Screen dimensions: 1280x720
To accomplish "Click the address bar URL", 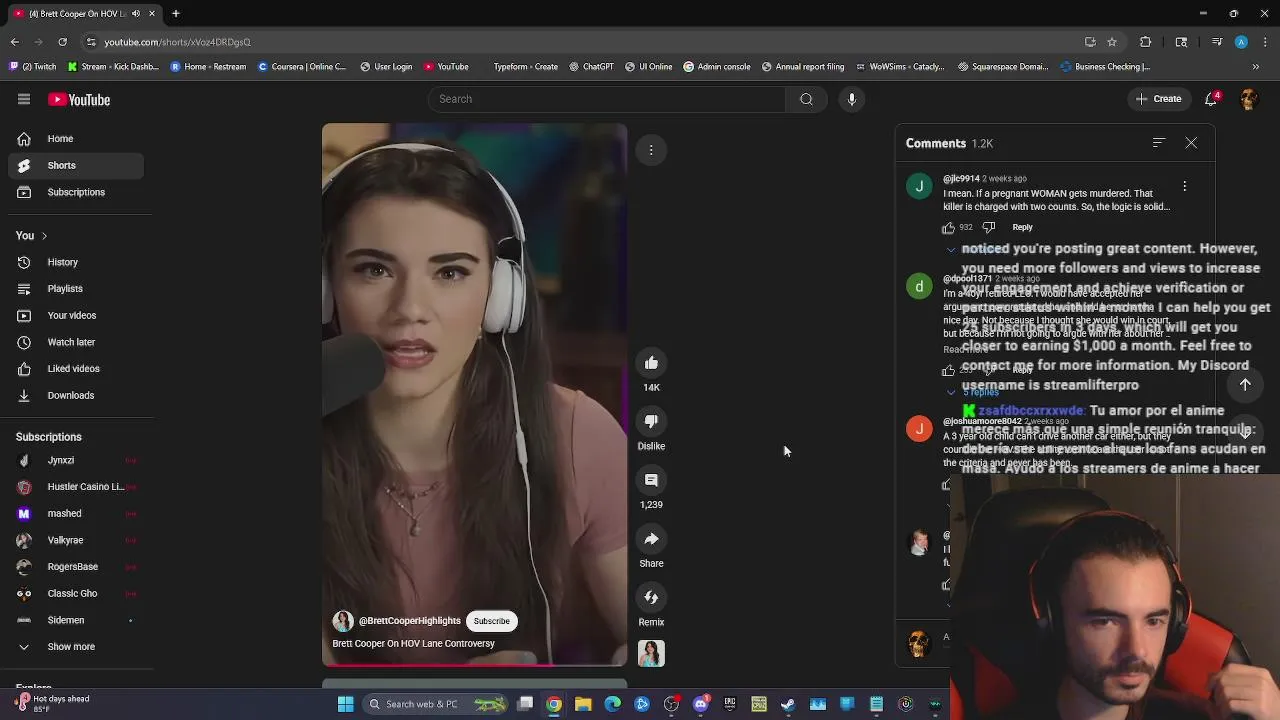I will [177, 42].
